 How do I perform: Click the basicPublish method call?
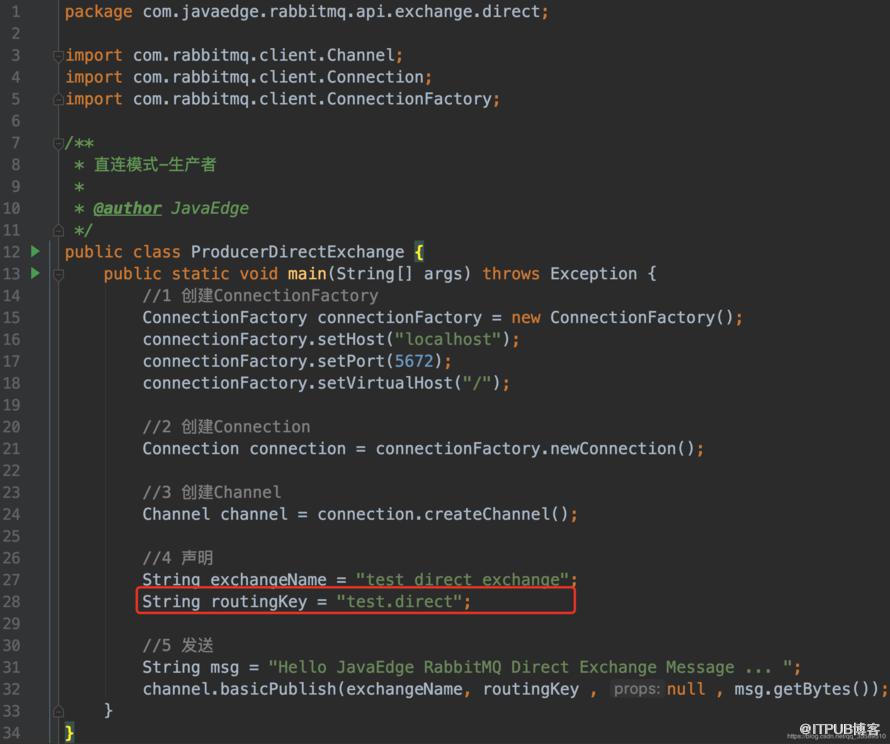coord(278,689)
